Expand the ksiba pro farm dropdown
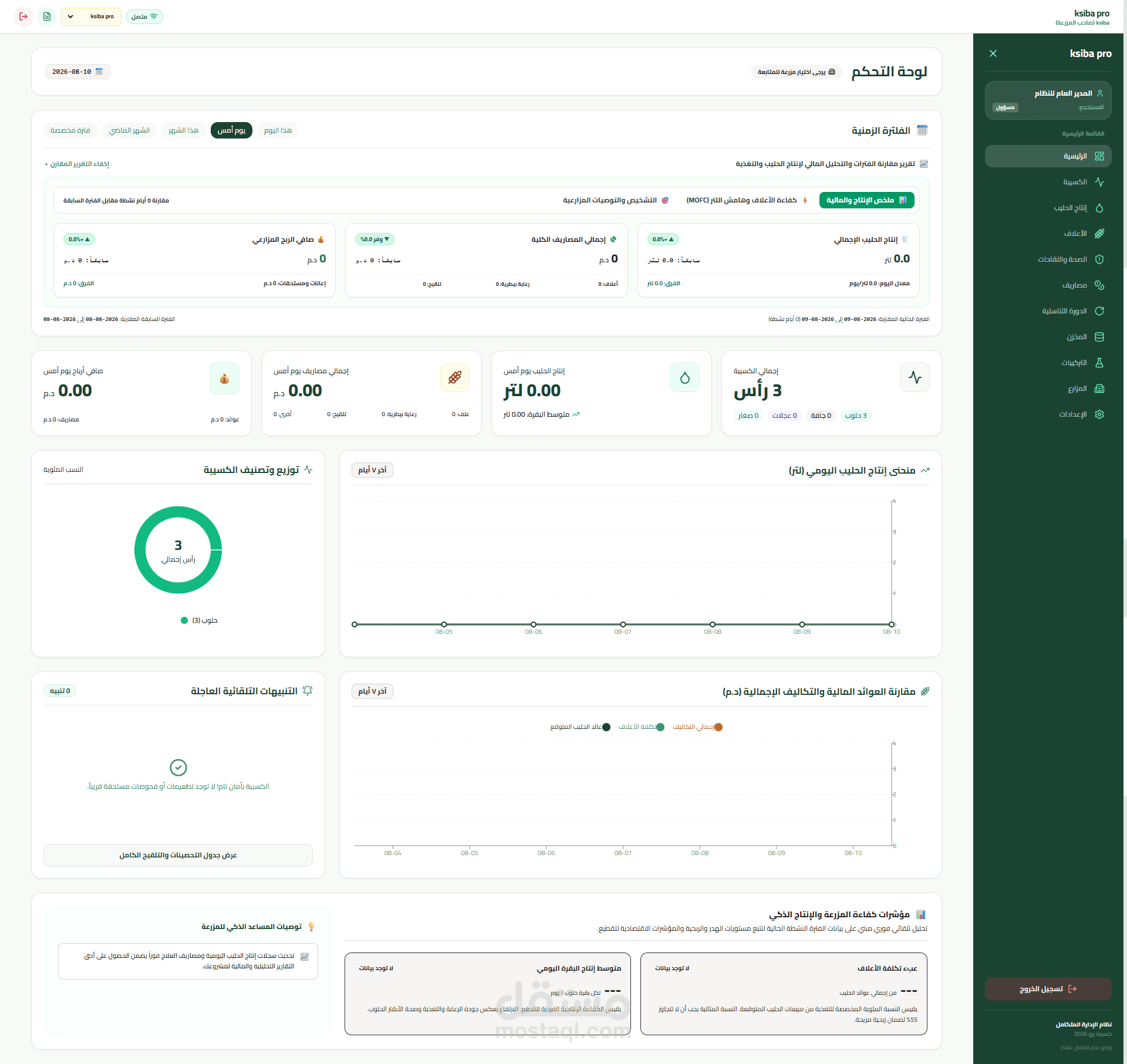The height and width of the screenshot is (1064, 1127). [x=91, y=16]
